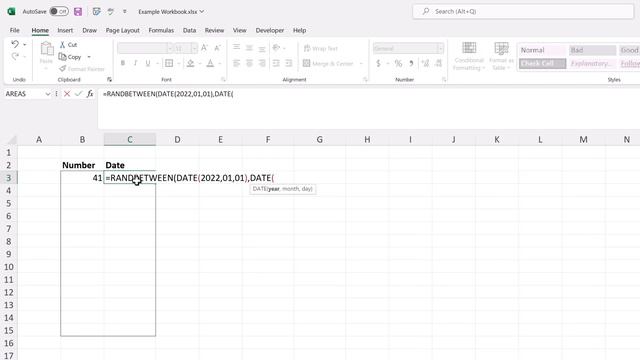Click the Fill Color bucket icon
640x360 pixels.
click(x=190, y=63)
